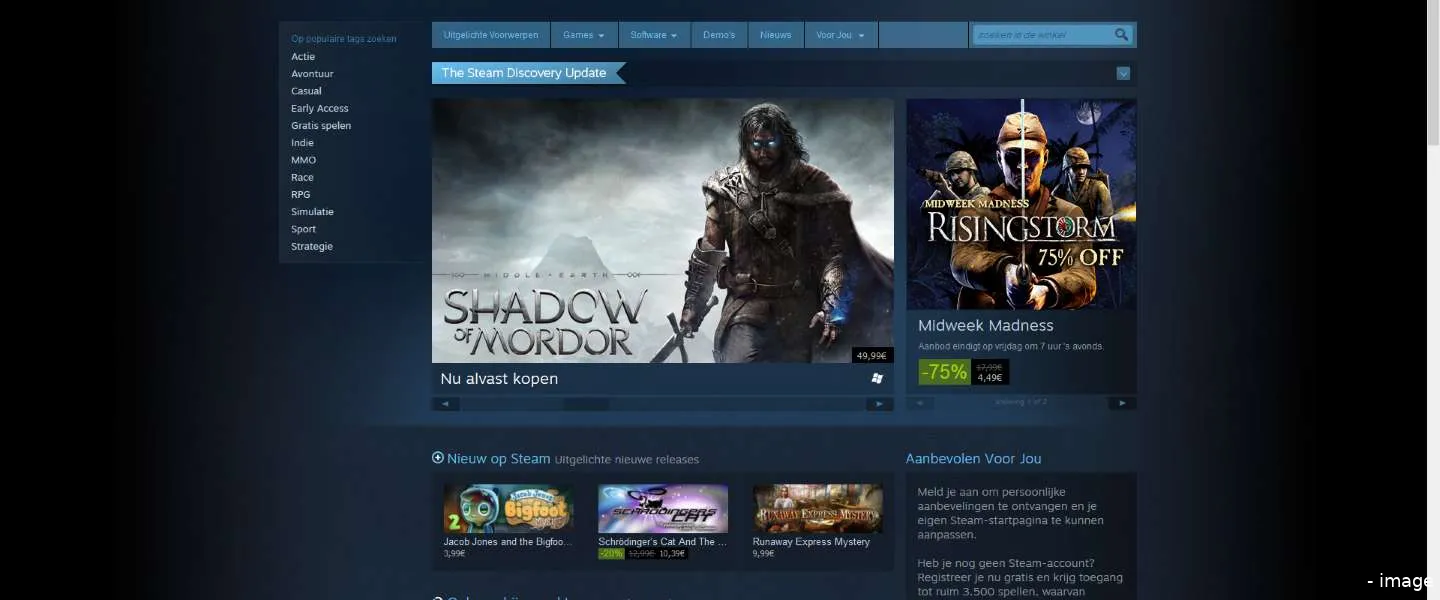Screen dimensions: 1440x600
Task: Browse the Early Access tag
Action: click(x=320, y=108)
